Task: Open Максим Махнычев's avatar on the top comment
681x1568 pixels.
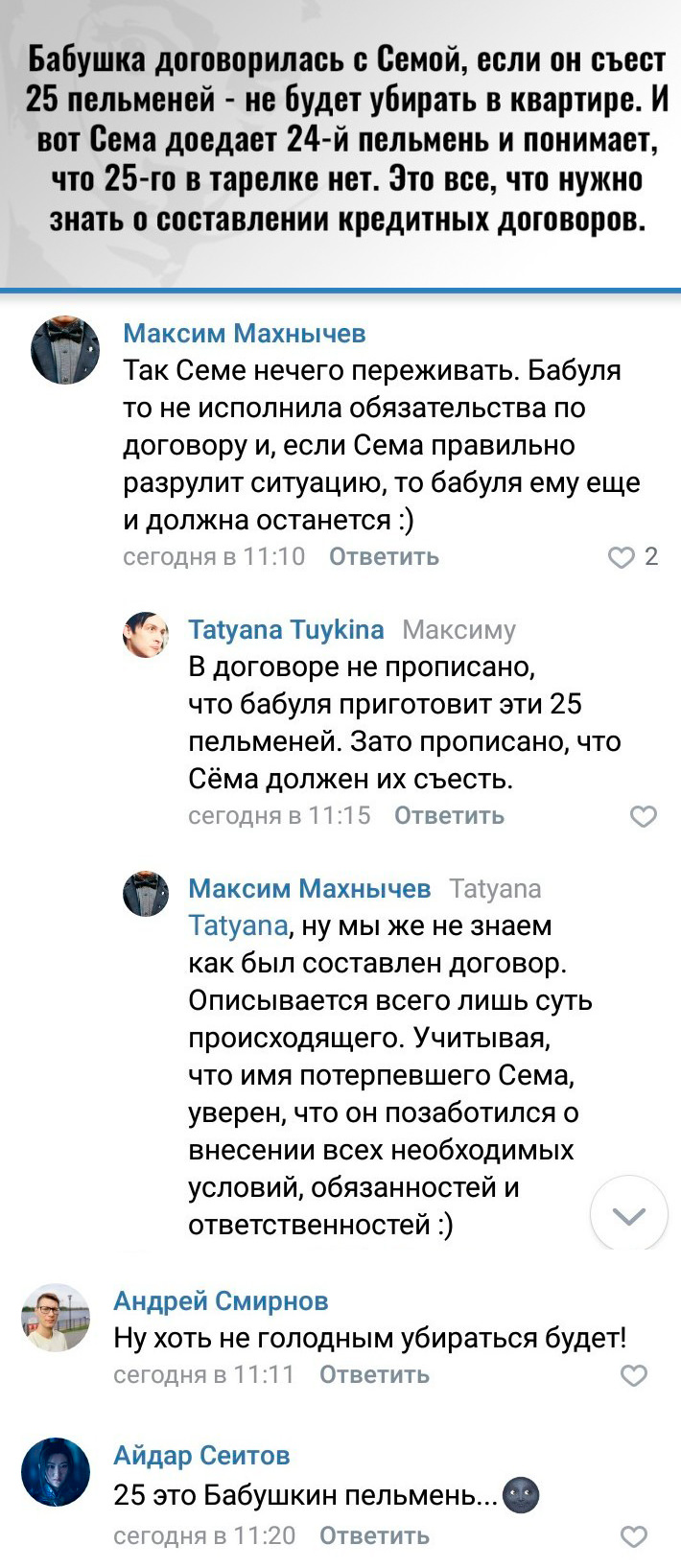Action: tap(65, 349)
